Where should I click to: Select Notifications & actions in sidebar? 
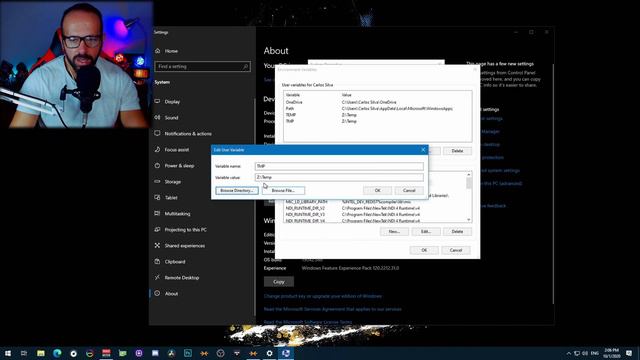188,133
